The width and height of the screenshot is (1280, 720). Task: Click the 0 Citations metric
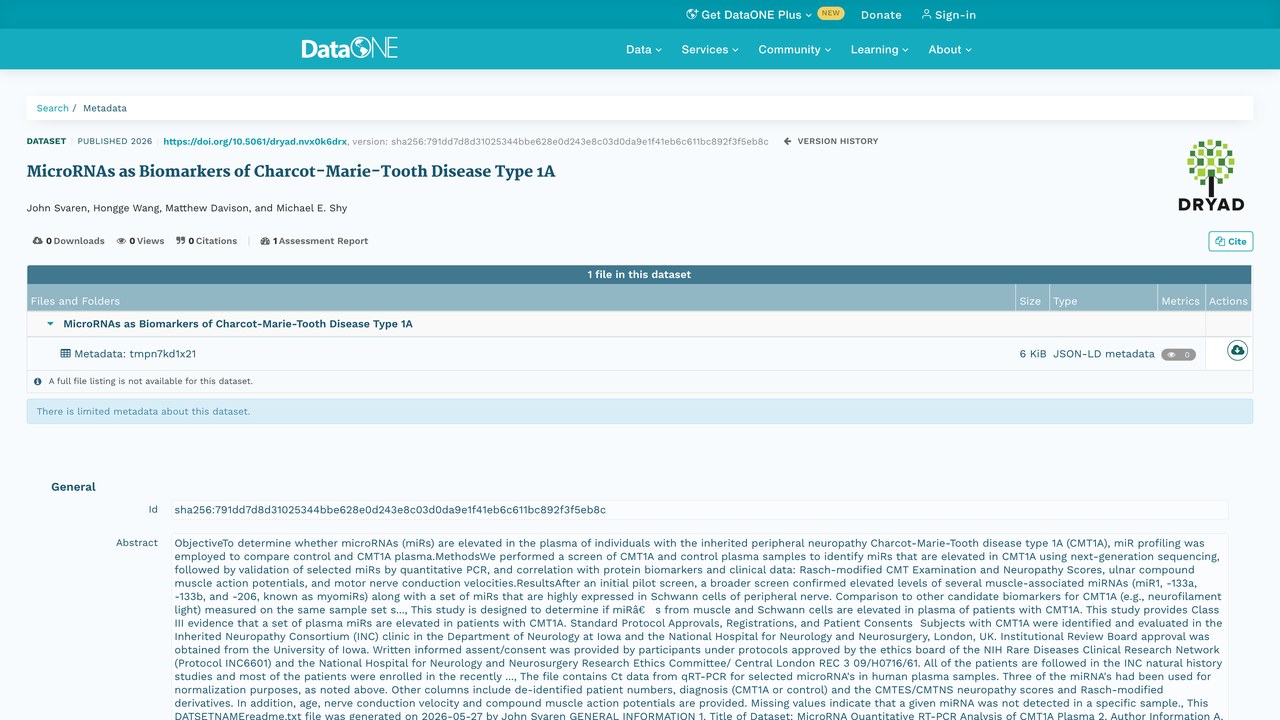(x=206, y=241)
